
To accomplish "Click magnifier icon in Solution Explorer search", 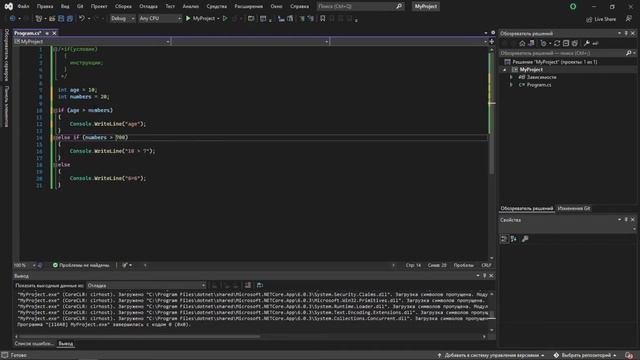I will point(629,53).
